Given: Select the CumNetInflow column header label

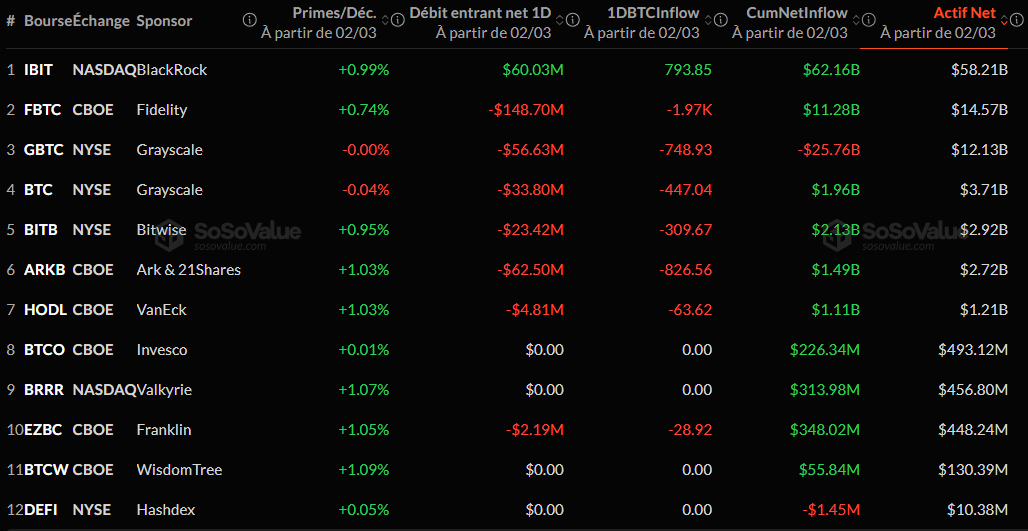Looking at the screenshot, I should (797, 13).
